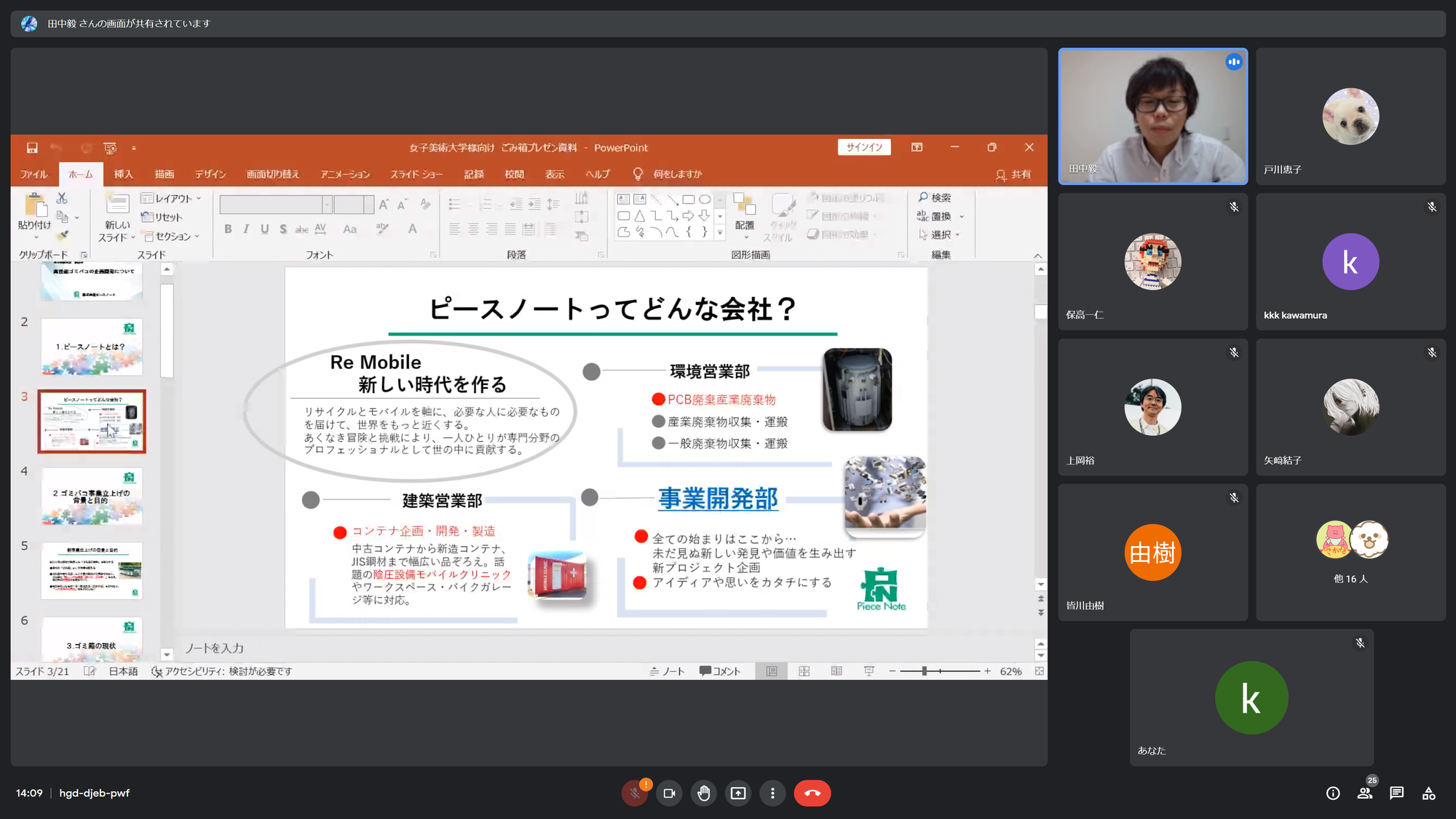
Task: Click the Comments (コメント) status bar button
Action: coord(719,671)
